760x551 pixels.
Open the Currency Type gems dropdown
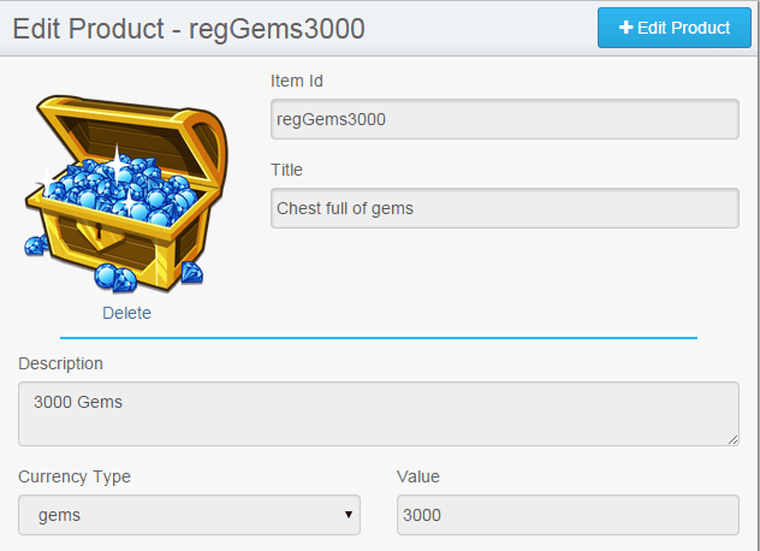click(189, 515)
